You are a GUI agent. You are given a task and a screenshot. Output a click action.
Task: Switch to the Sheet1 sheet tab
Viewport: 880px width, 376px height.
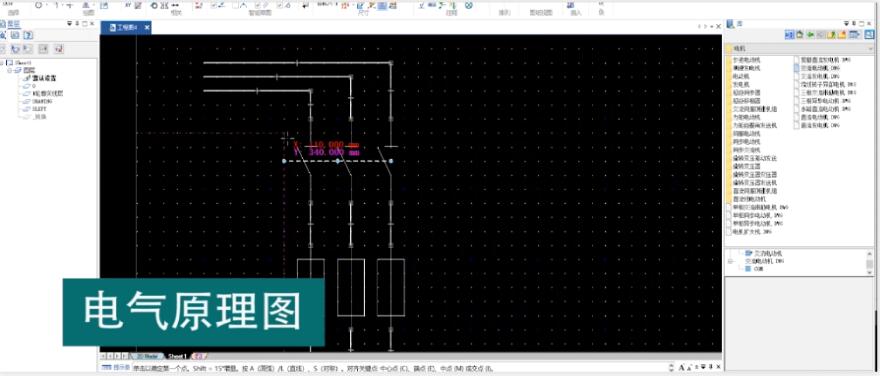tap(177, 356)
